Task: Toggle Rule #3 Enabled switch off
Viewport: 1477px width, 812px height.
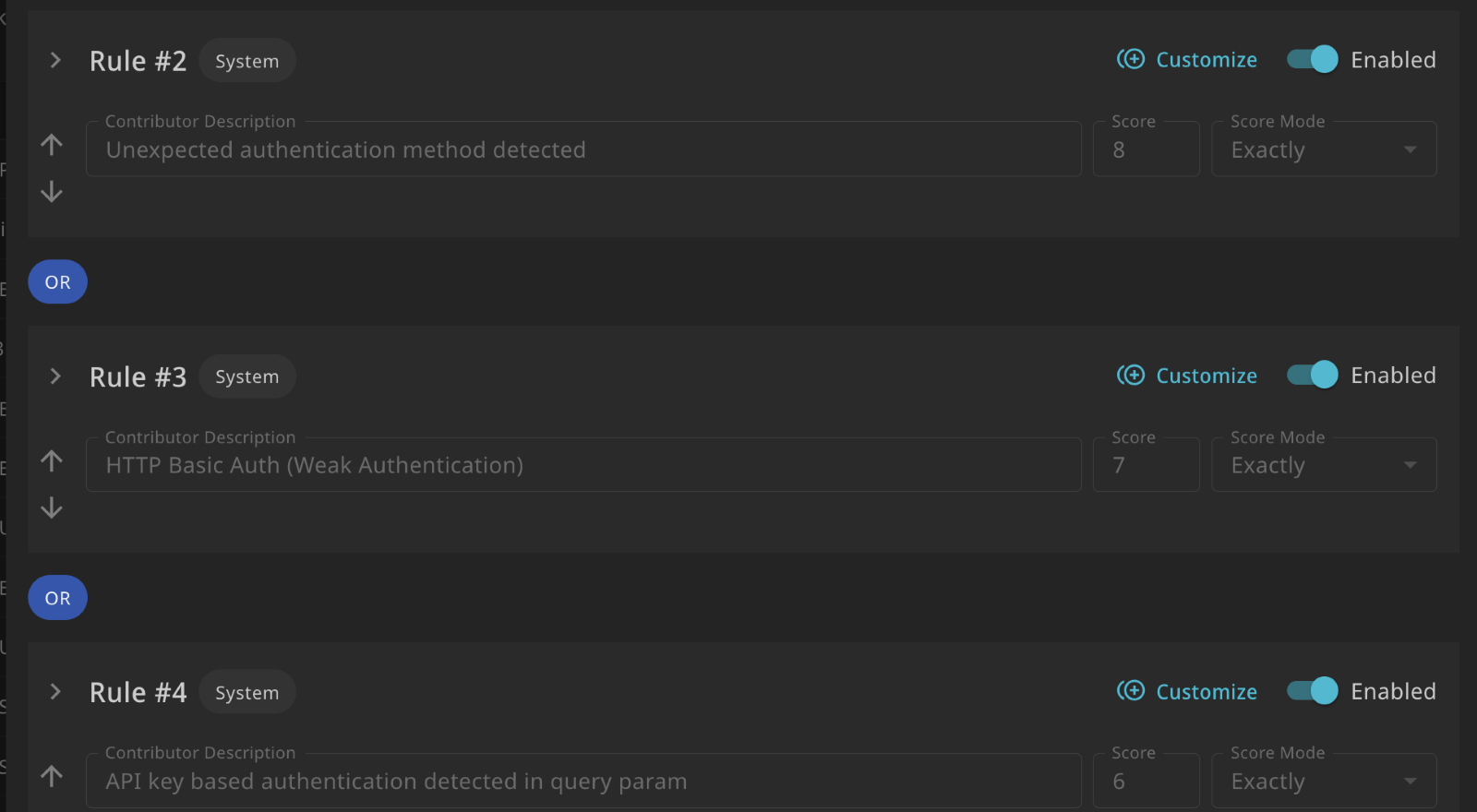Action: pos(1313,375)
